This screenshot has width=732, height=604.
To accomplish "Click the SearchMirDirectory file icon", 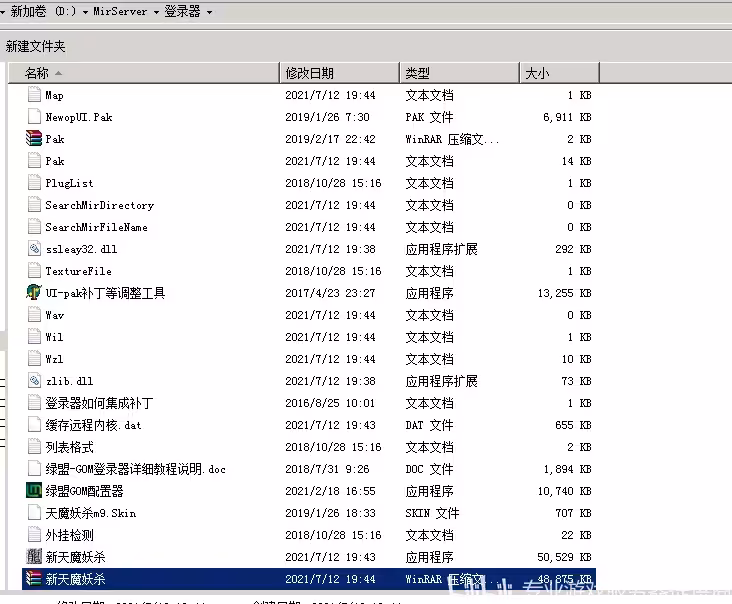I will tap(34, 204).
